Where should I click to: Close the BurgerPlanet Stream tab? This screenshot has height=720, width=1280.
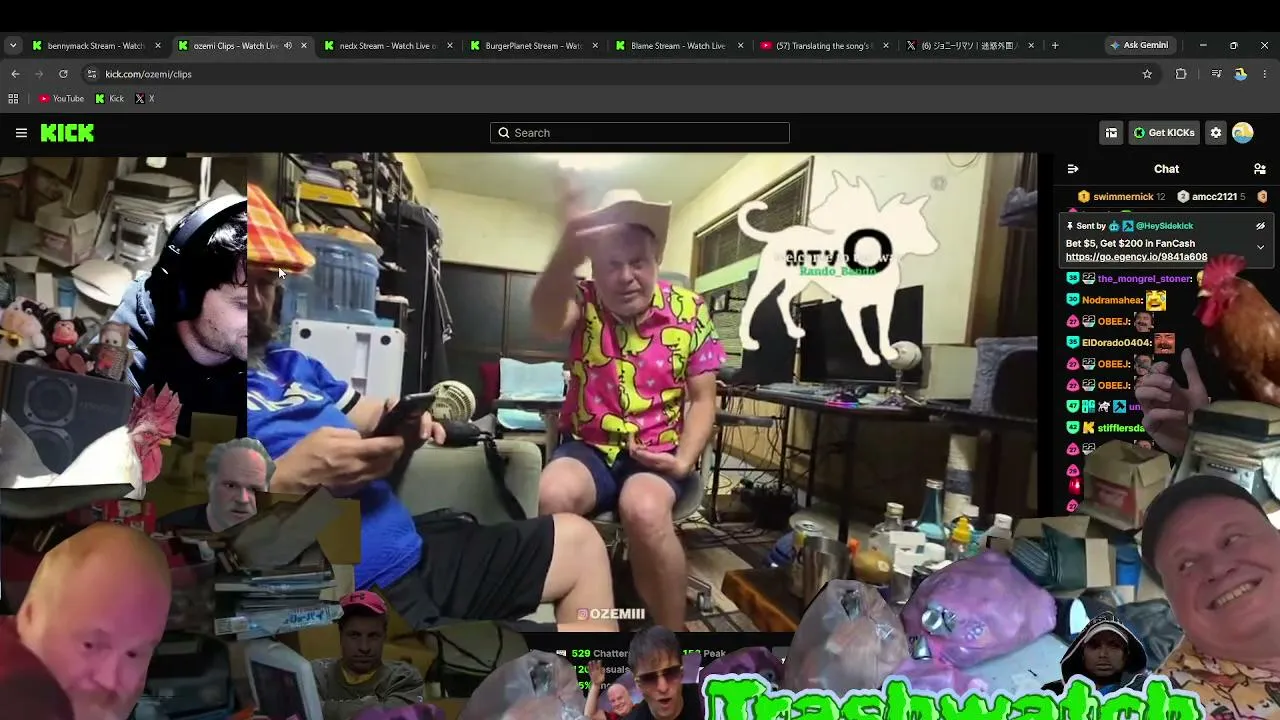point(595,45)
